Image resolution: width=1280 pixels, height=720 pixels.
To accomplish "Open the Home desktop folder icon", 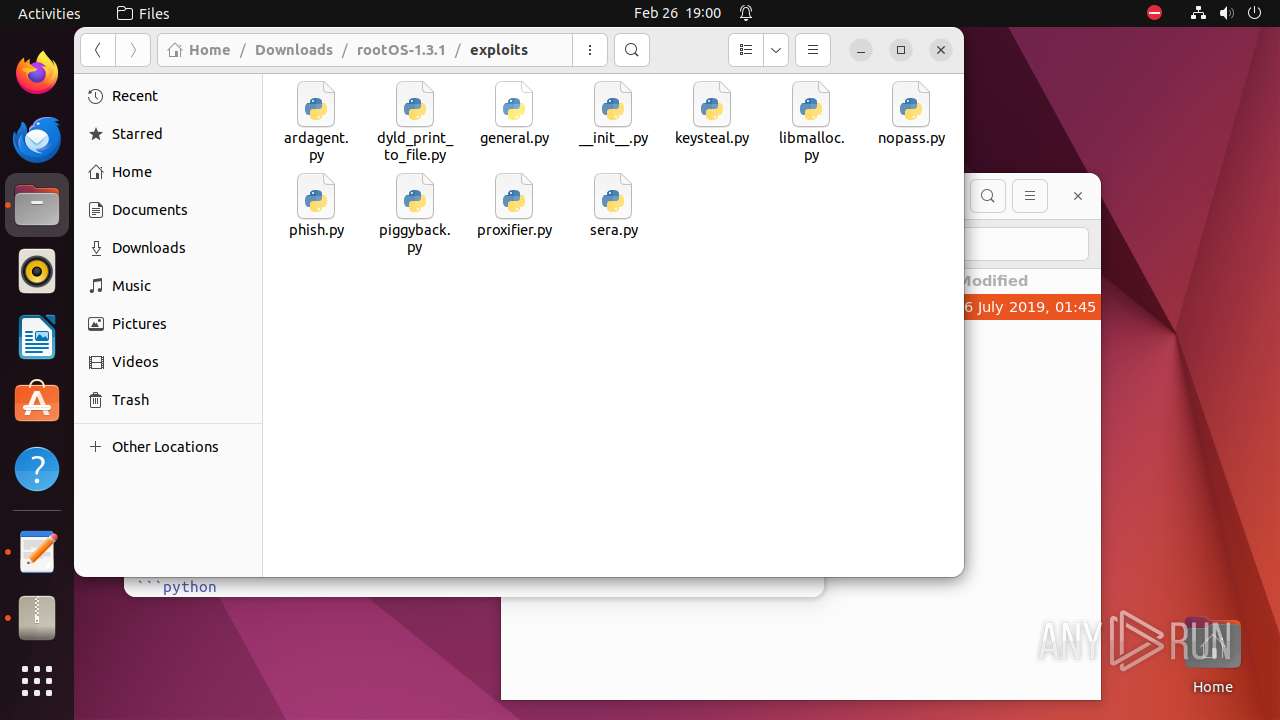I will 1212,655.
